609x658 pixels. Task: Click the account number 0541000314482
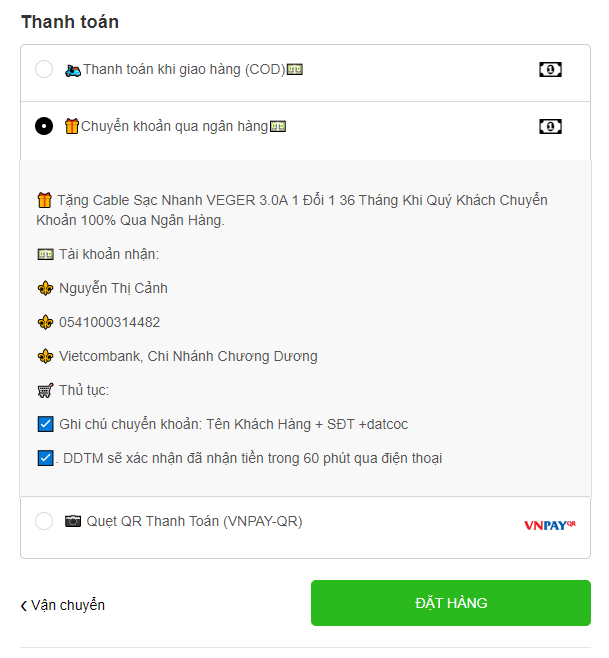point(110,322)
